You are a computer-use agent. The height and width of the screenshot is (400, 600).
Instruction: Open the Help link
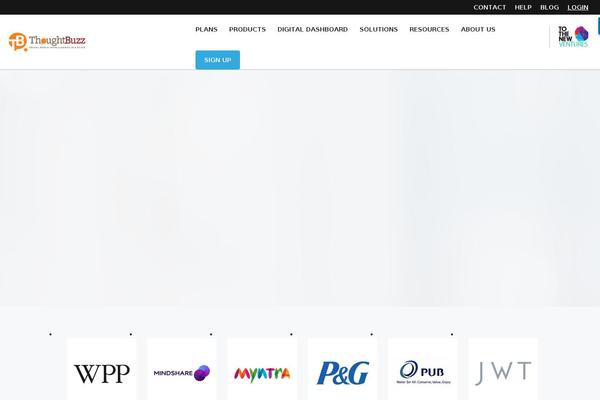(x=523, y=7)
